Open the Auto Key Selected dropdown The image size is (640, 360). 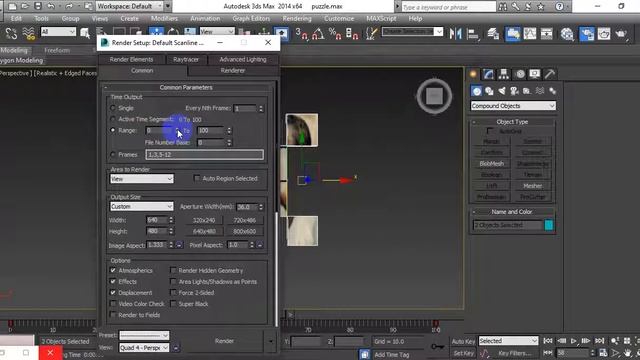coord(509,341)
